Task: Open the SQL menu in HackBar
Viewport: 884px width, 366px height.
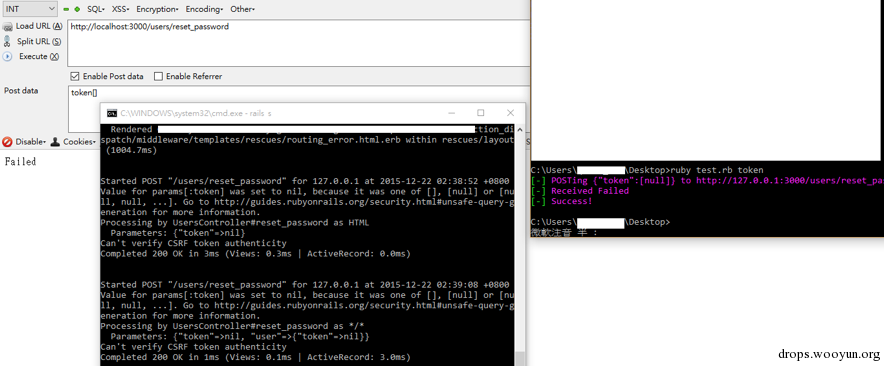Action: pos(96,10)
